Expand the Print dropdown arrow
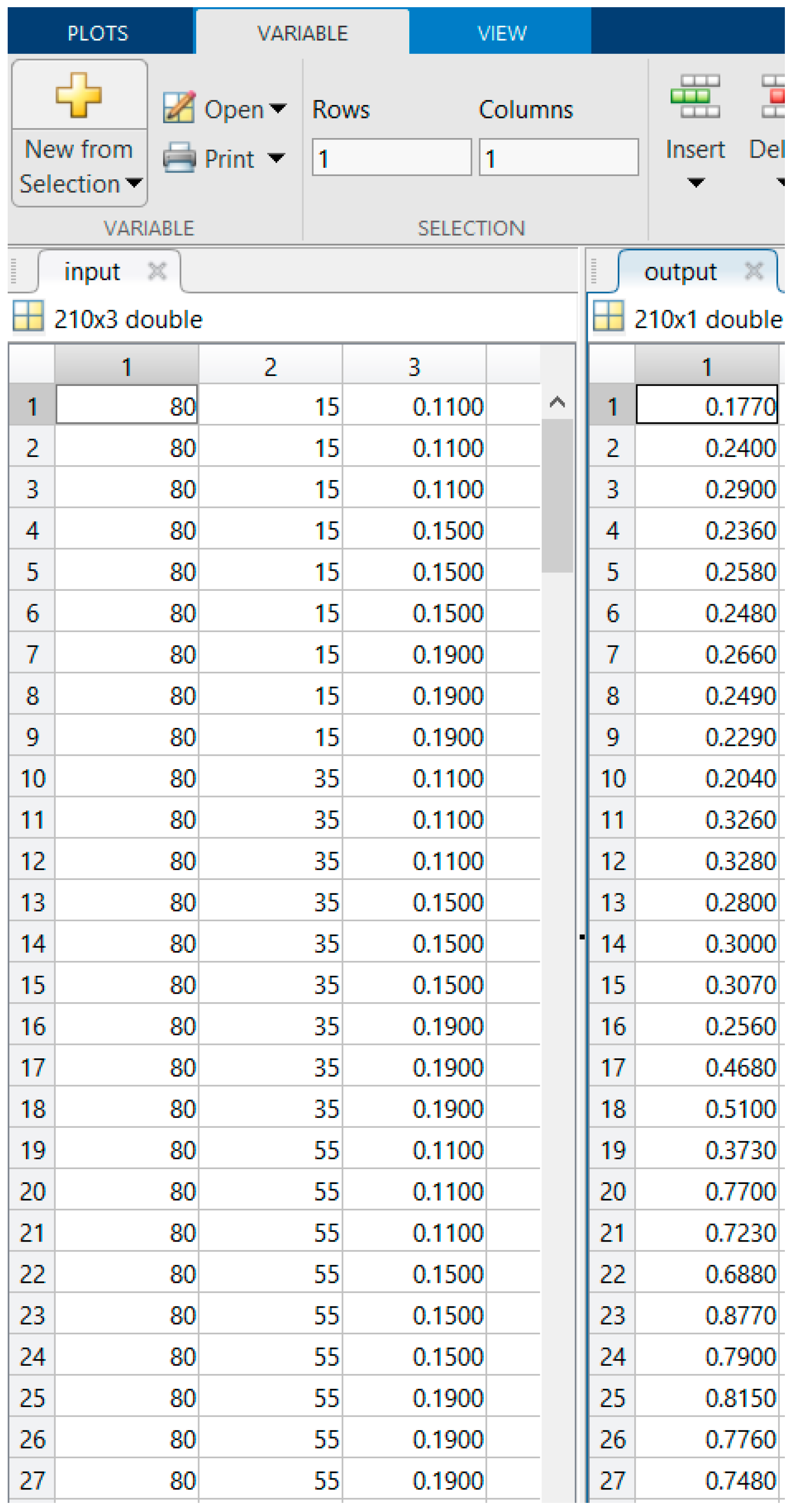 pyautogui.click(x=276, y=158)
